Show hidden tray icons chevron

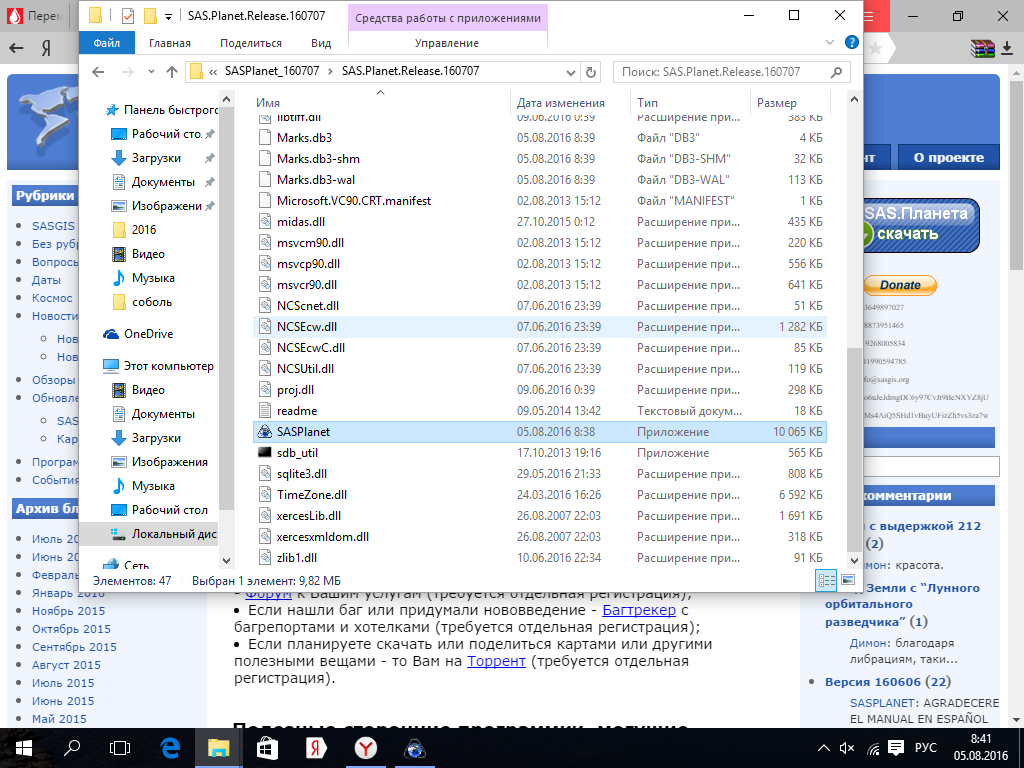pyautogui.click(x=824, y=748)
